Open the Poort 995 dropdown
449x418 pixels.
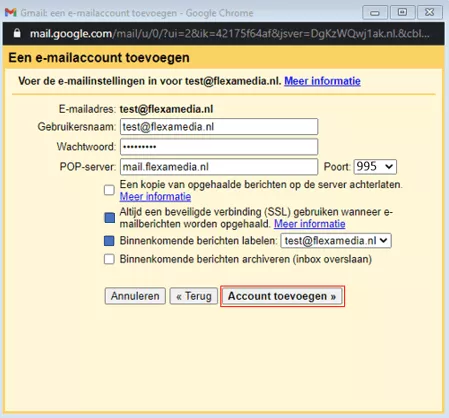[375, 166]
